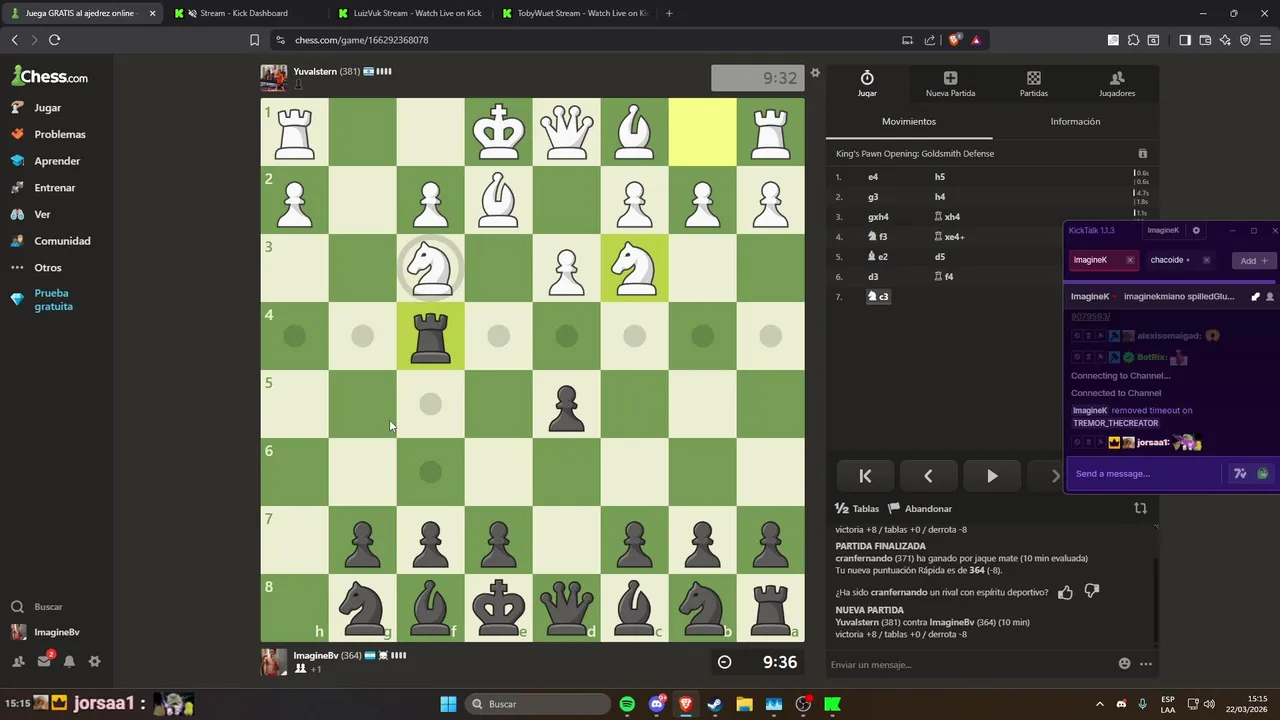The height and width of the screenshot is (720, 1280).
Task: Open the Jugadores tab
Action: pyautogui.click(x=1117, y=84)
